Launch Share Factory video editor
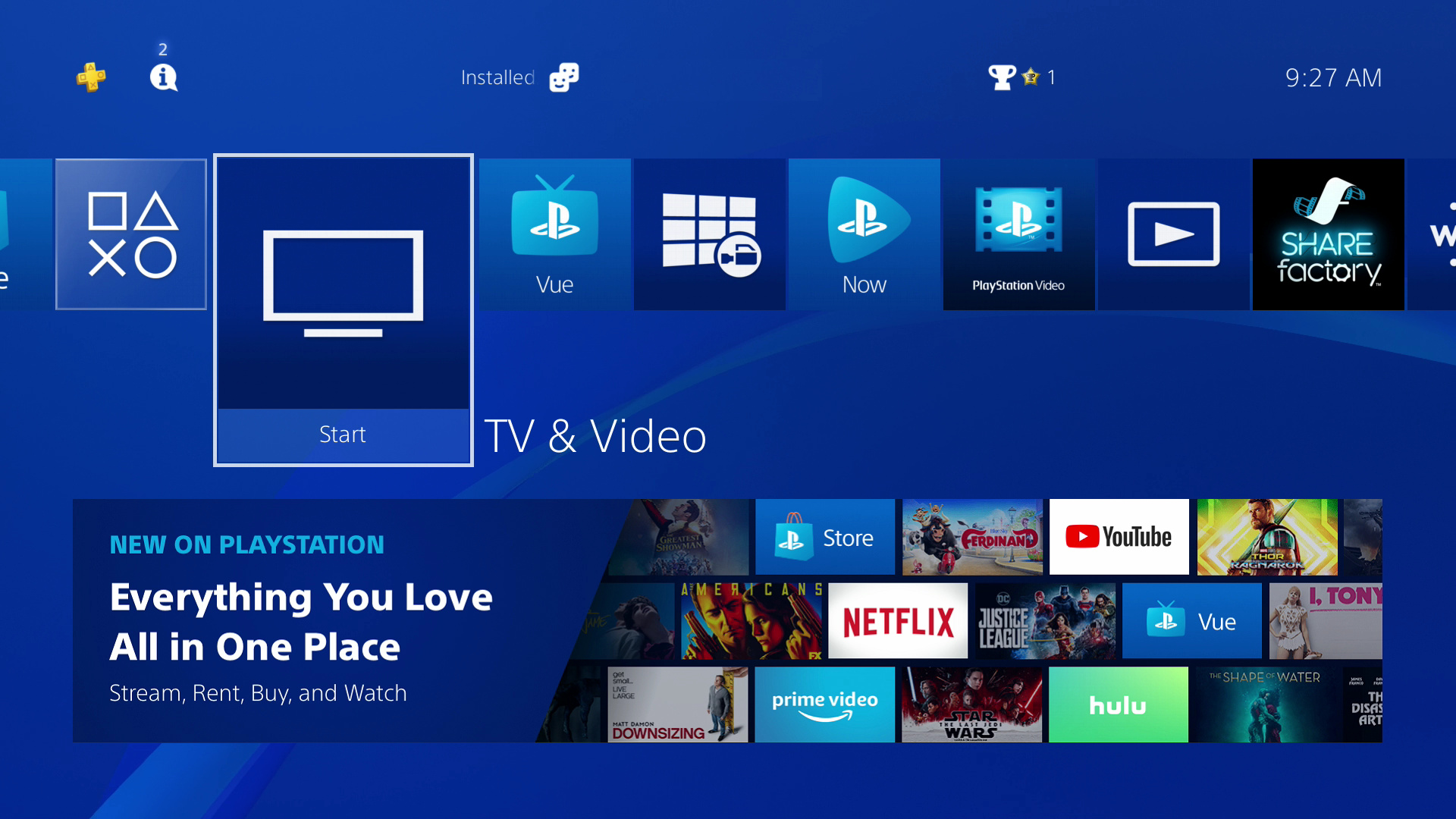Viewport: 1456px width, 819px height. coord(1327,232)
